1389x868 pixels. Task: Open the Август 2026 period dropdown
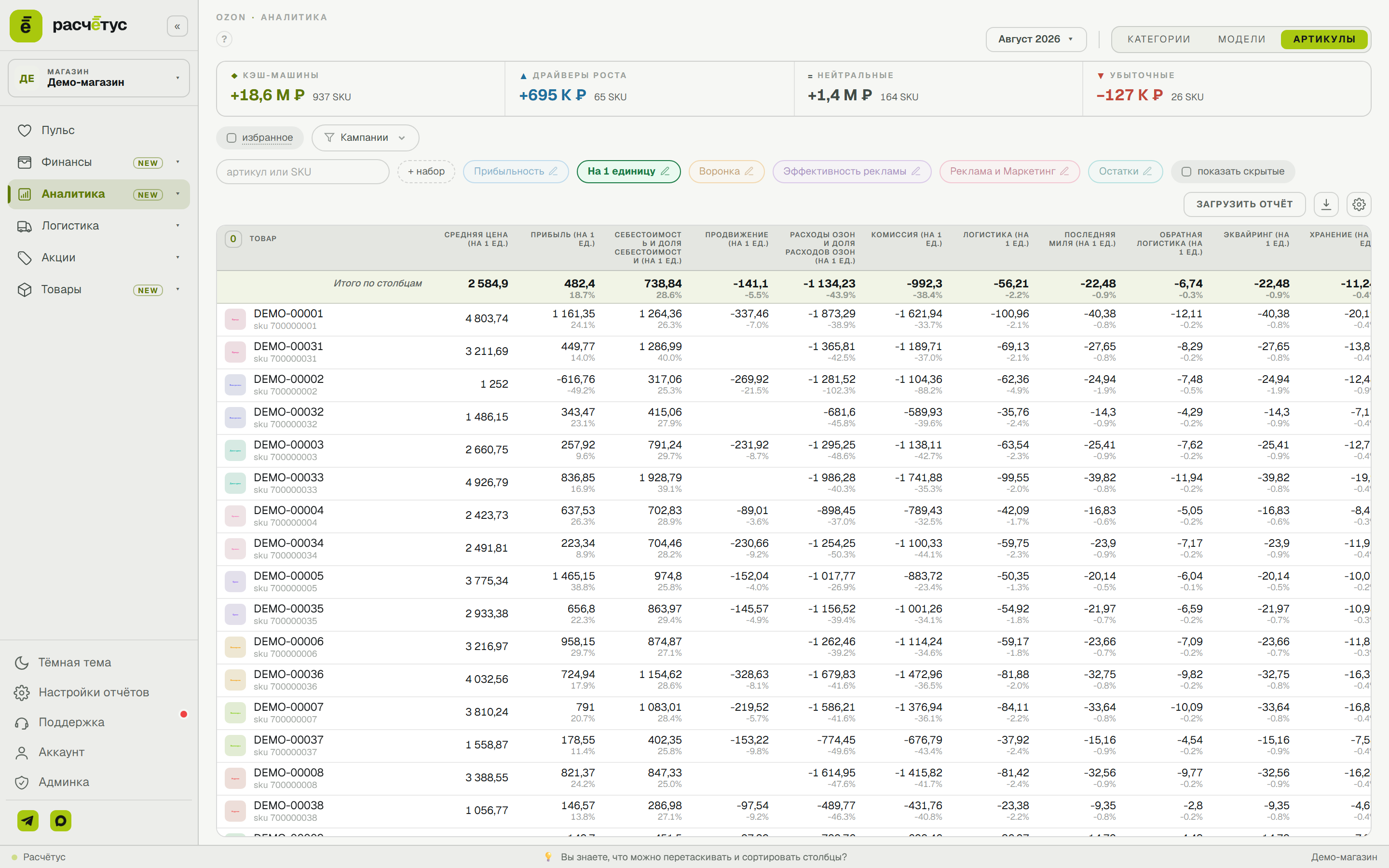point(1036,39)
